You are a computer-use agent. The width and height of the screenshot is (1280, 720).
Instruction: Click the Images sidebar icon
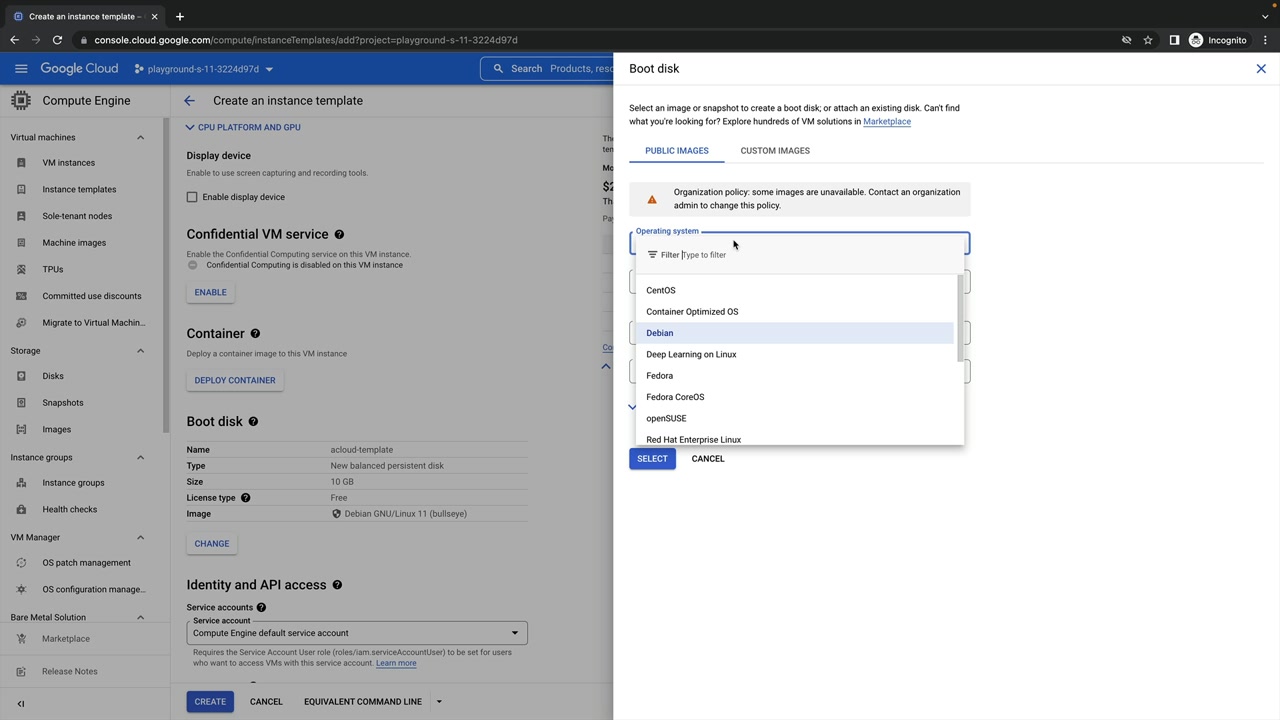tap(21, 430)
